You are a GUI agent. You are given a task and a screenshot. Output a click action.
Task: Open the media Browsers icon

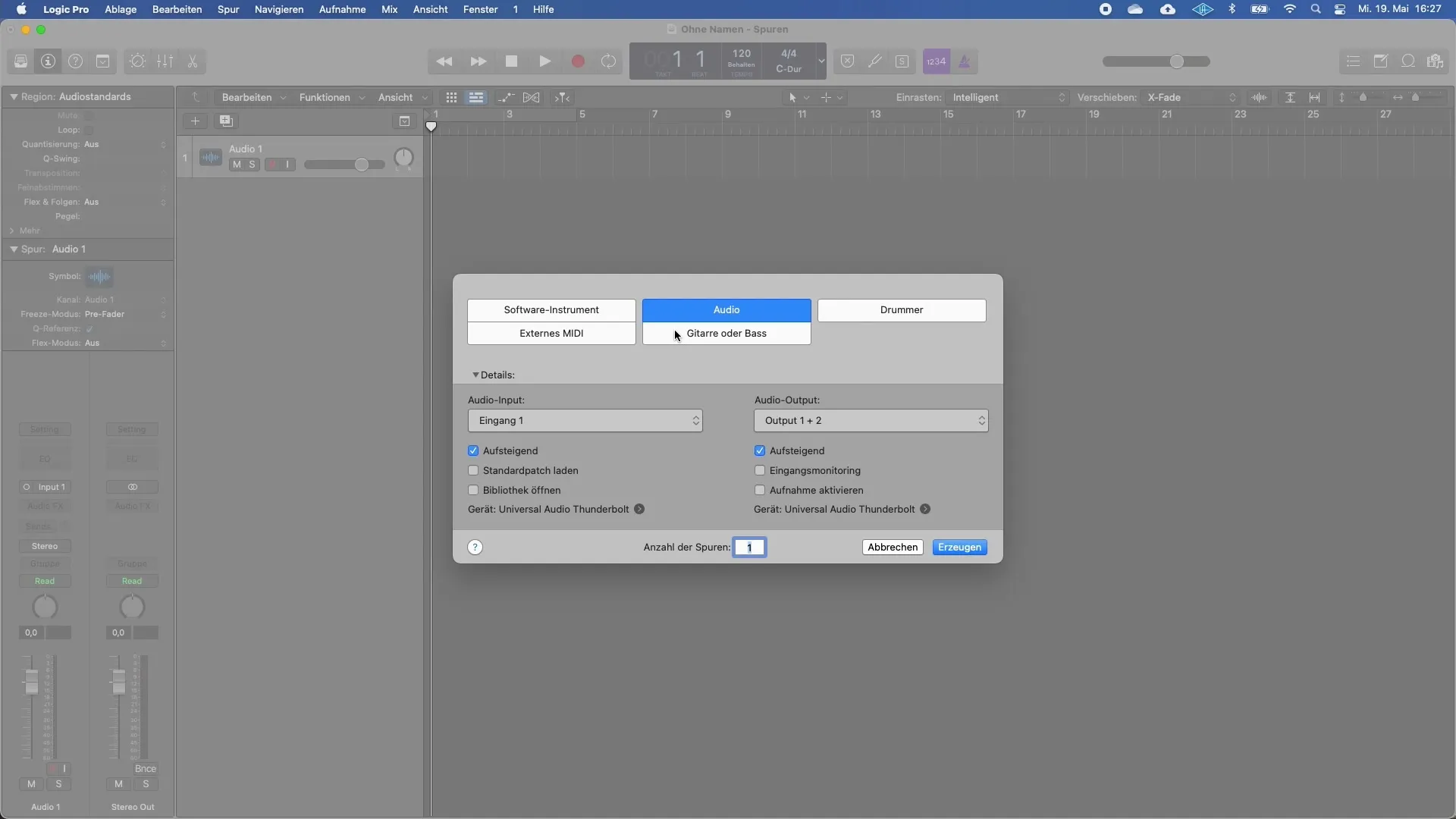(1435, 61)
